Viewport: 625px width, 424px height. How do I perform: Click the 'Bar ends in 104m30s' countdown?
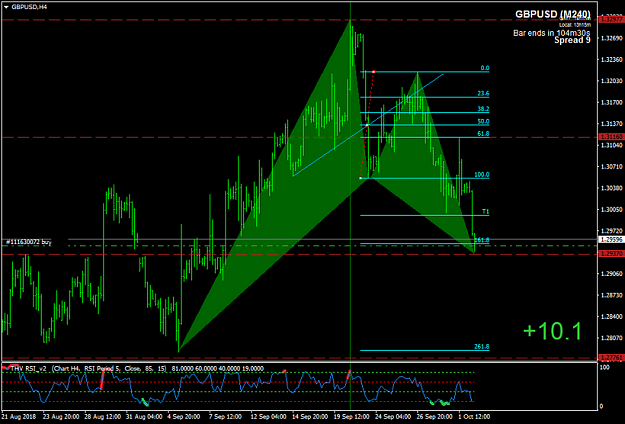tap(552, 33)
